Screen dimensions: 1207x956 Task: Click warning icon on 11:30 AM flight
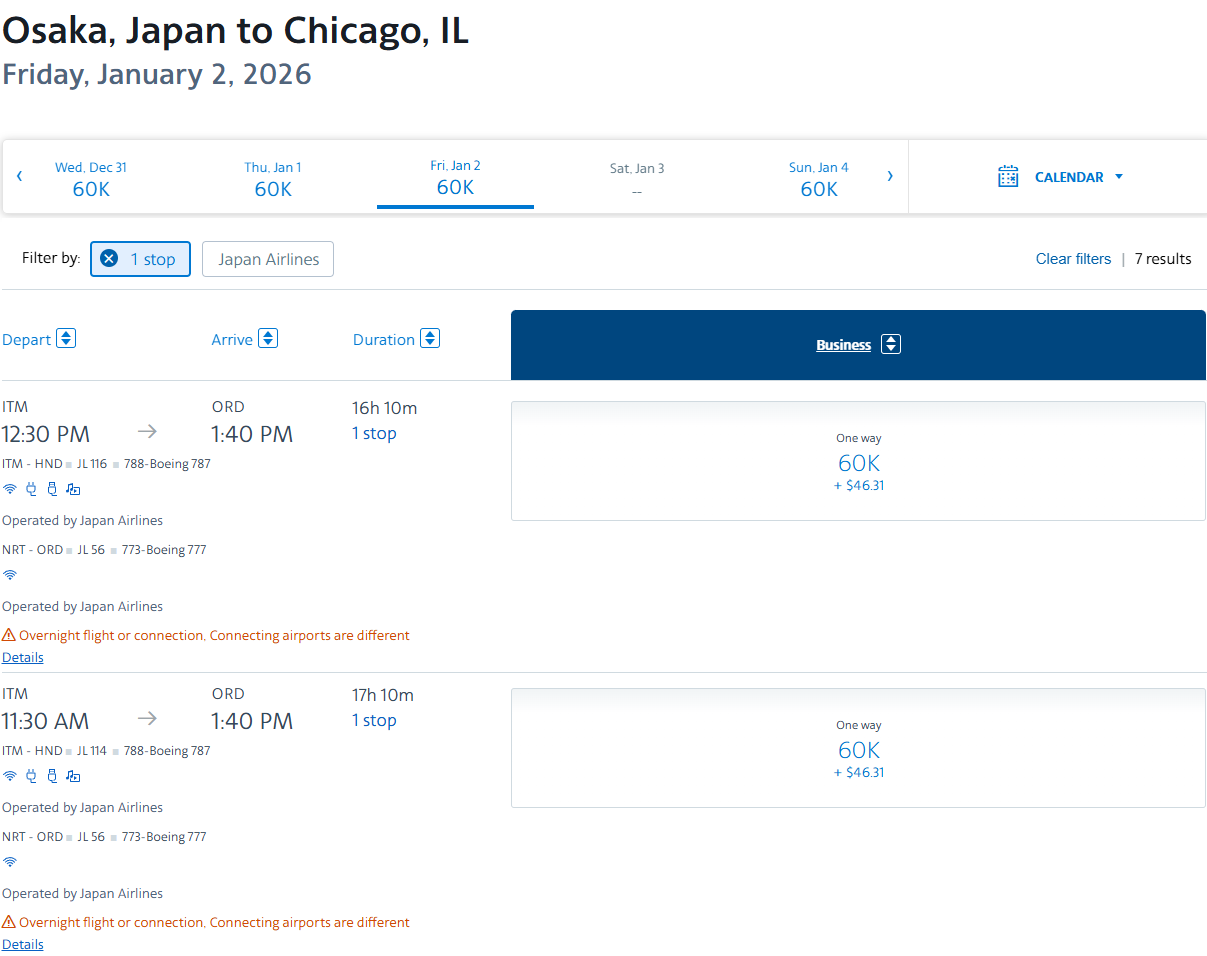[9, 922]
